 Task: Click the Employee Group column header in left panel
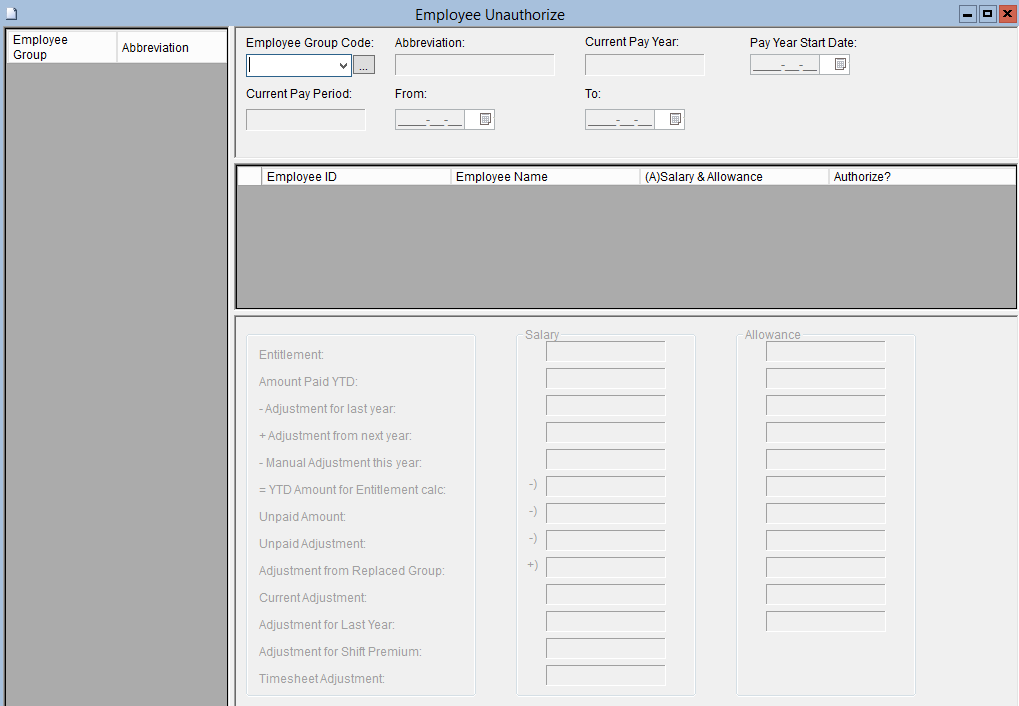click(x=61, y=48)
